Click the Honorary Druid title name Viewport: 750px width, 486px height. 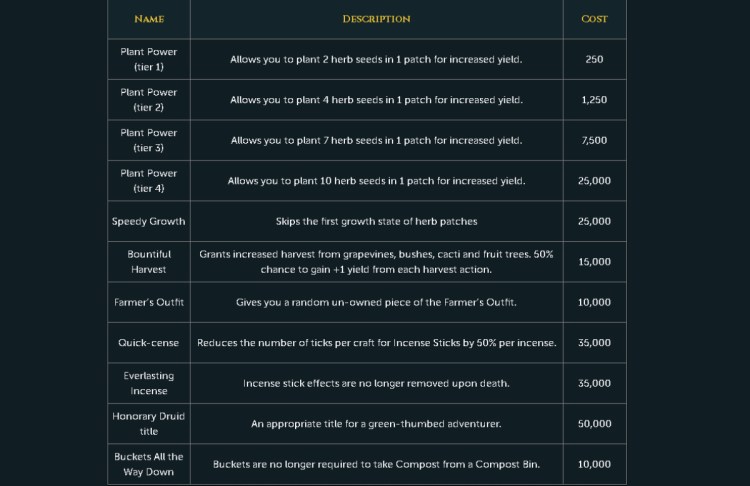tap(149, 423)
